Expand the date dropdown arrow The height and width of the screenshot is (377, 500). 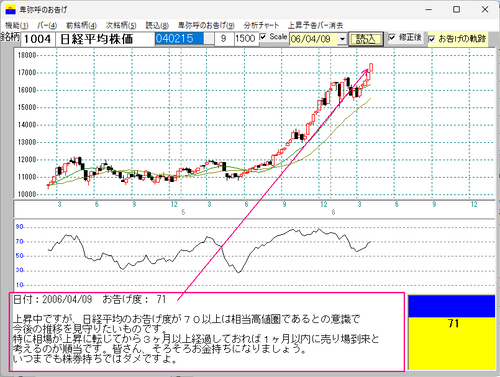342,39
